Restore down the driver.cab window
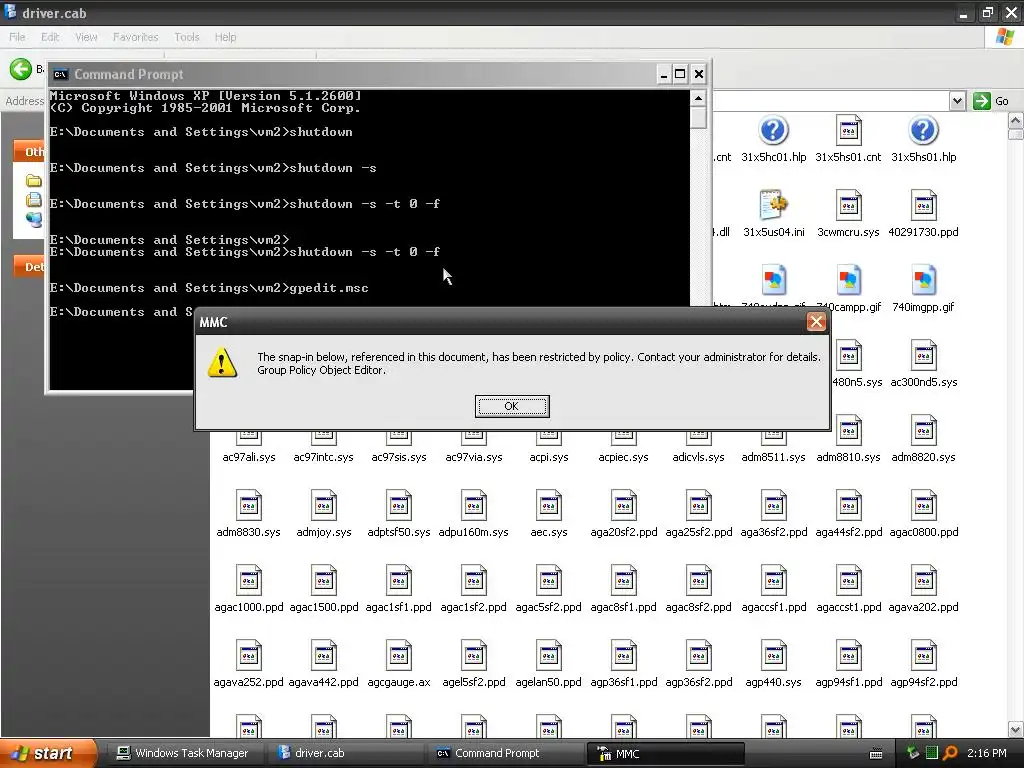Viewport: 1024px width, 768px height. point(987,12)
